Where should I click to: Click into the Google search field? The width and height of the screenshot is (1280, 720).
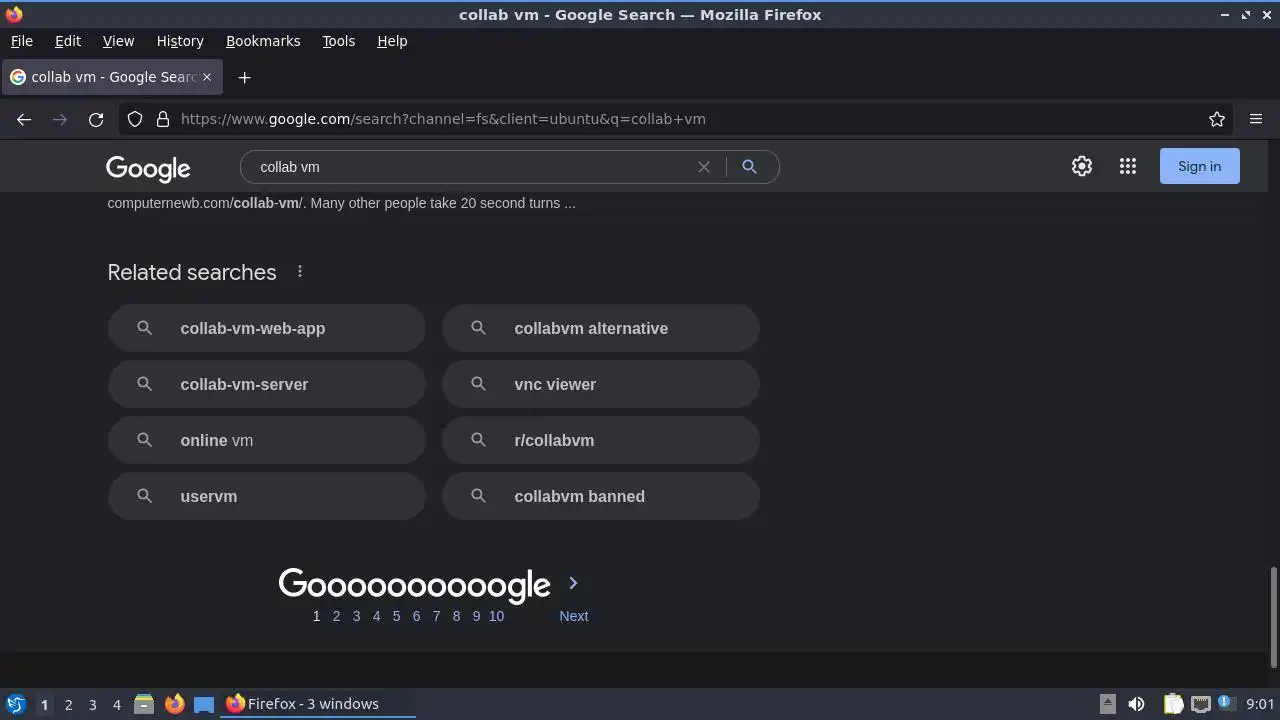[475, 167]
